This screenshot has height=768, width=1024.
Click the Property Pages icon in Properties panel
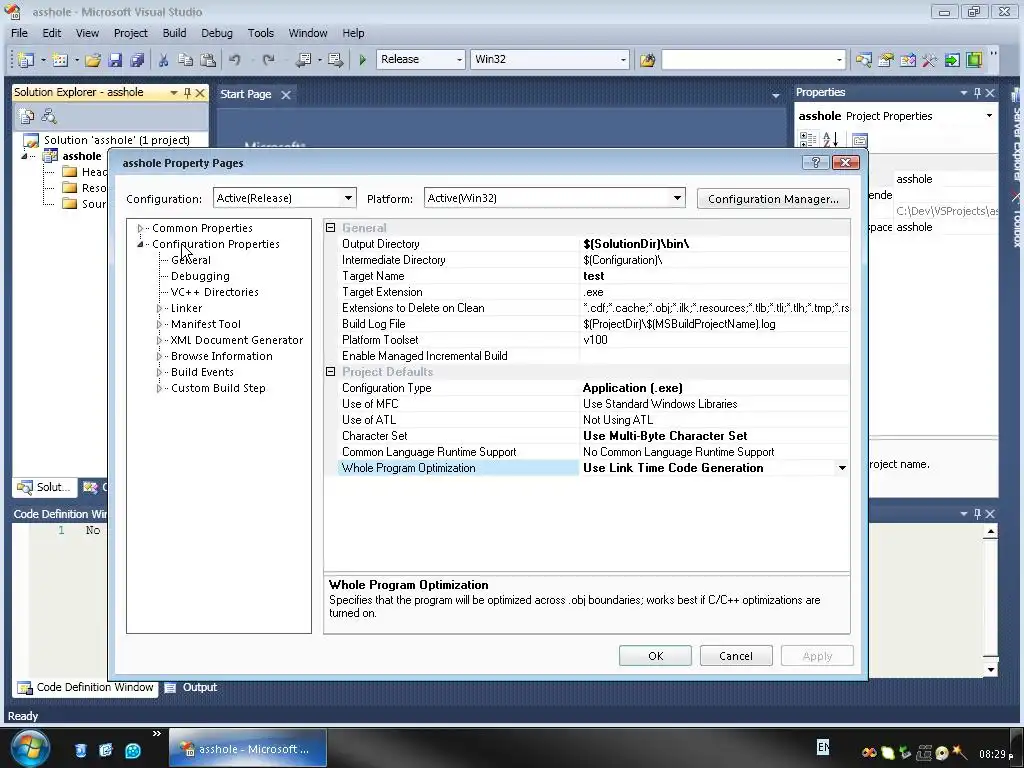859,139
